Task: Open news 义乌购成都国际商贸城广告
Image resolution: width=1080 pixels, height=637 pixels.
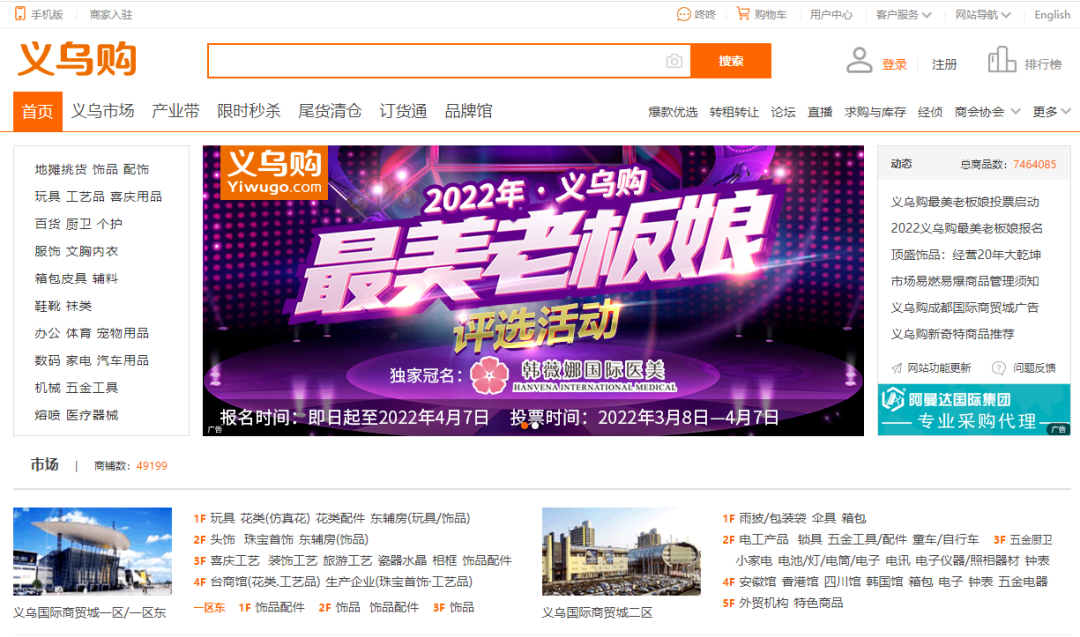Action: (x=965, y=307)
